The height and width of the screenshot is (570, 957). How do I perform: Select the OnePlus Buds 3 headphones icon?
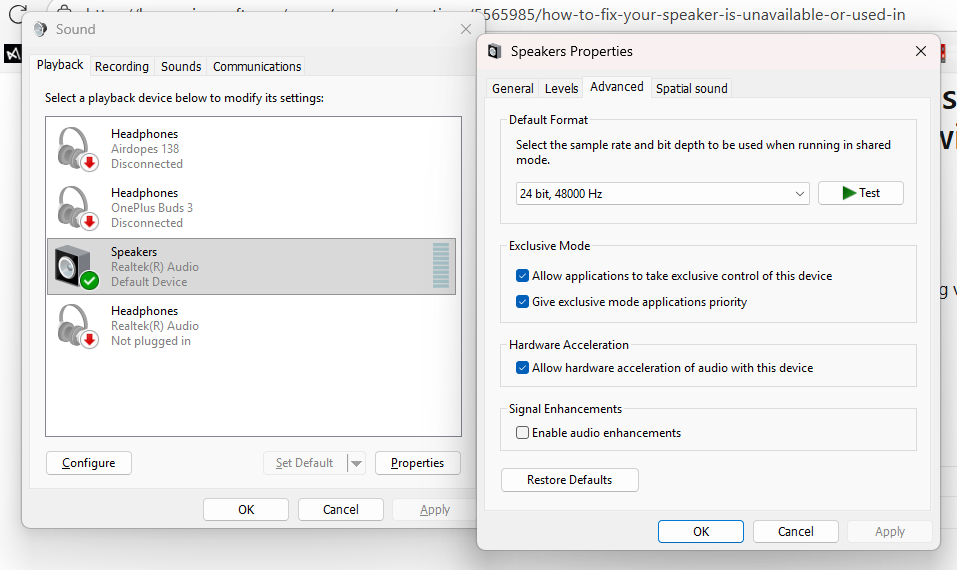[x=78, y=208]
